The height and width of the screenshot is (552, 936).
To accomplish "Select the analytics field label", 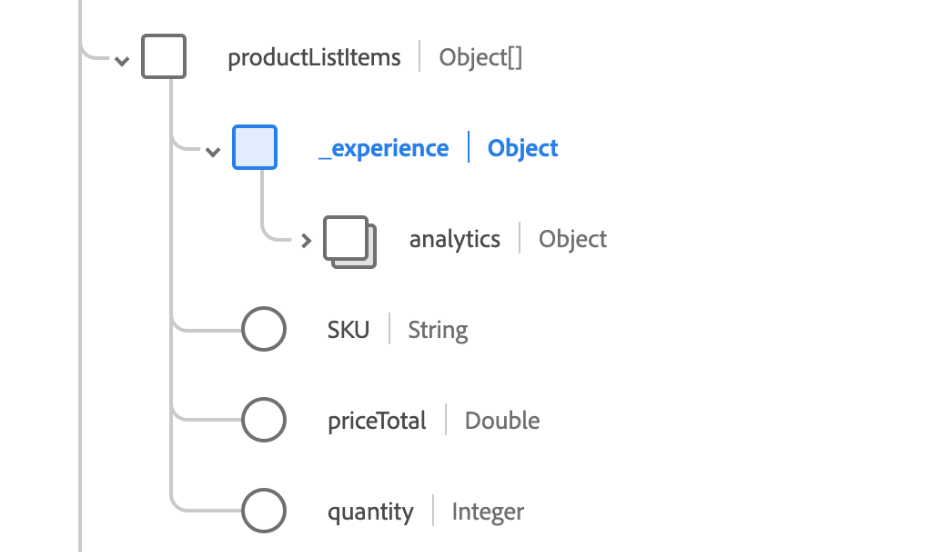I will [455, 240].
